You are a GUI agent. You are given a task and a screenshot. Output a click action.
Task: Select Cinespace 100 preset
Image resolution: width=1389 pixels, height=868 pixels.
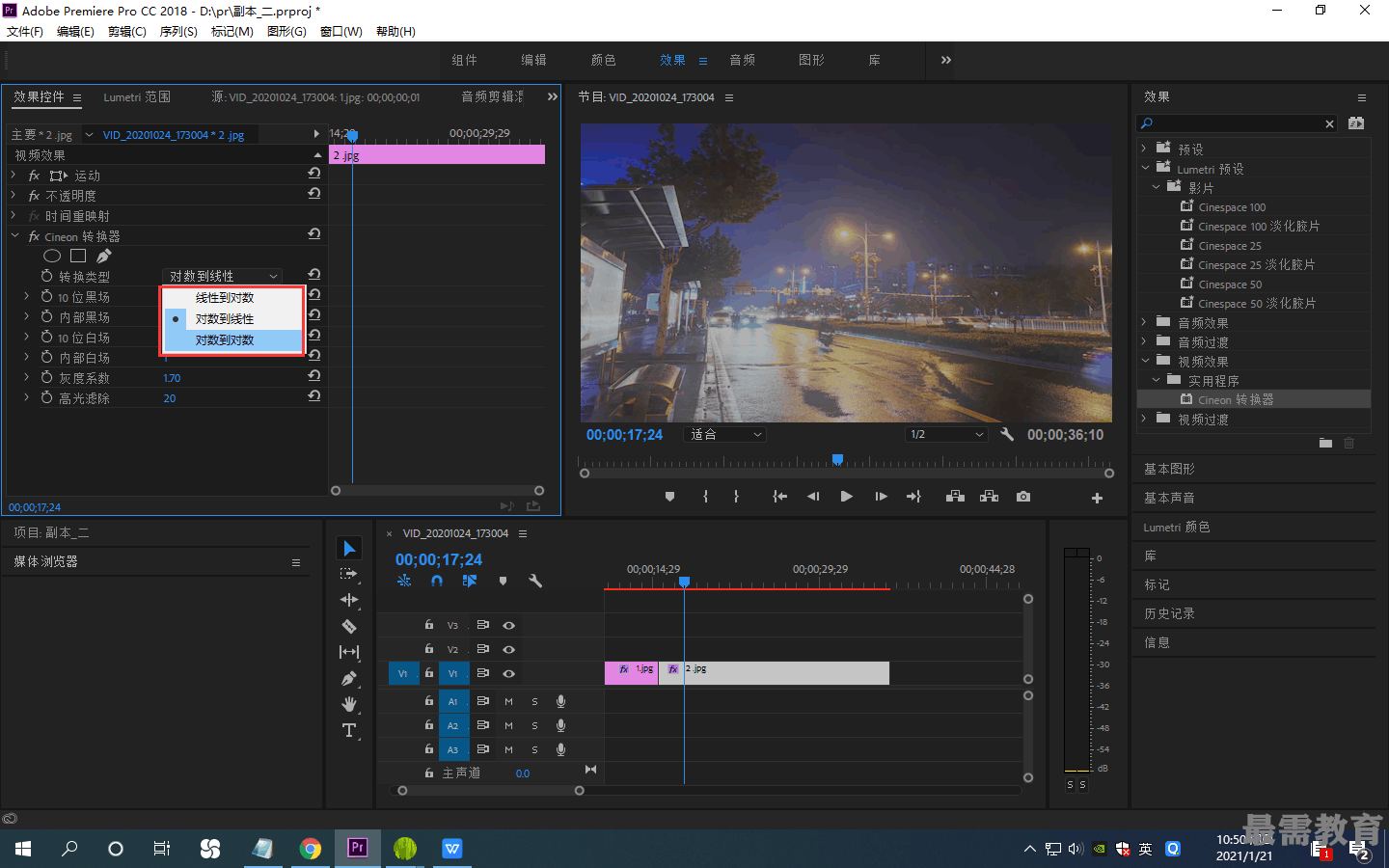coord(1232,206)
